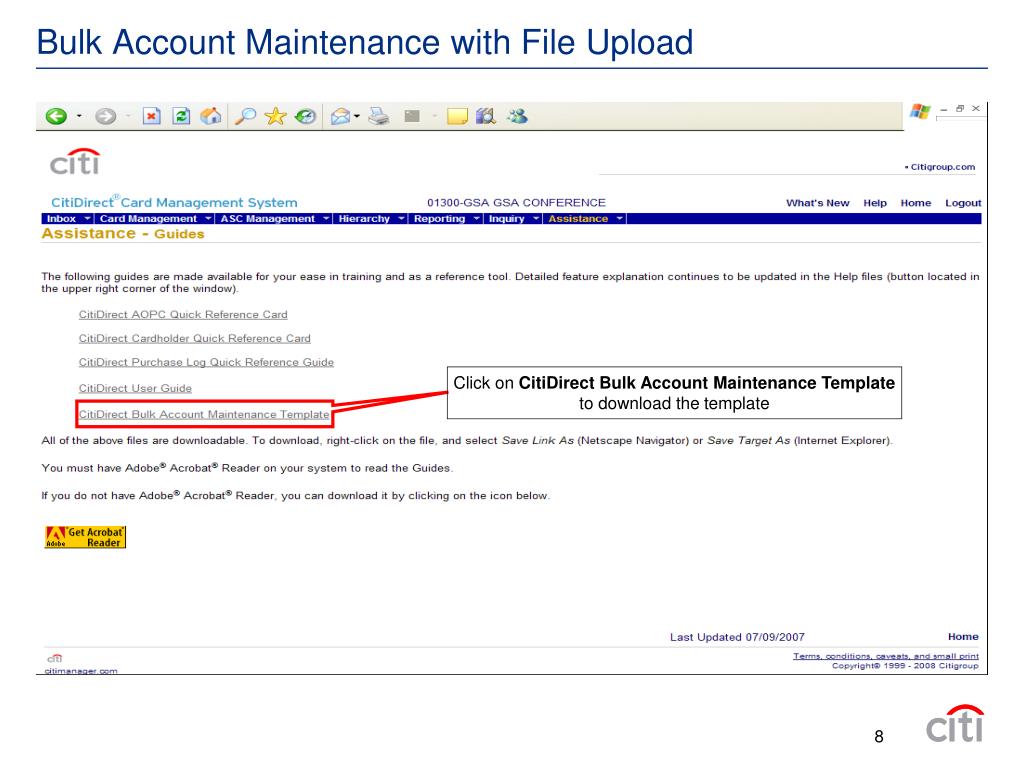Open the Card Management menu

[x=148, y=219]
